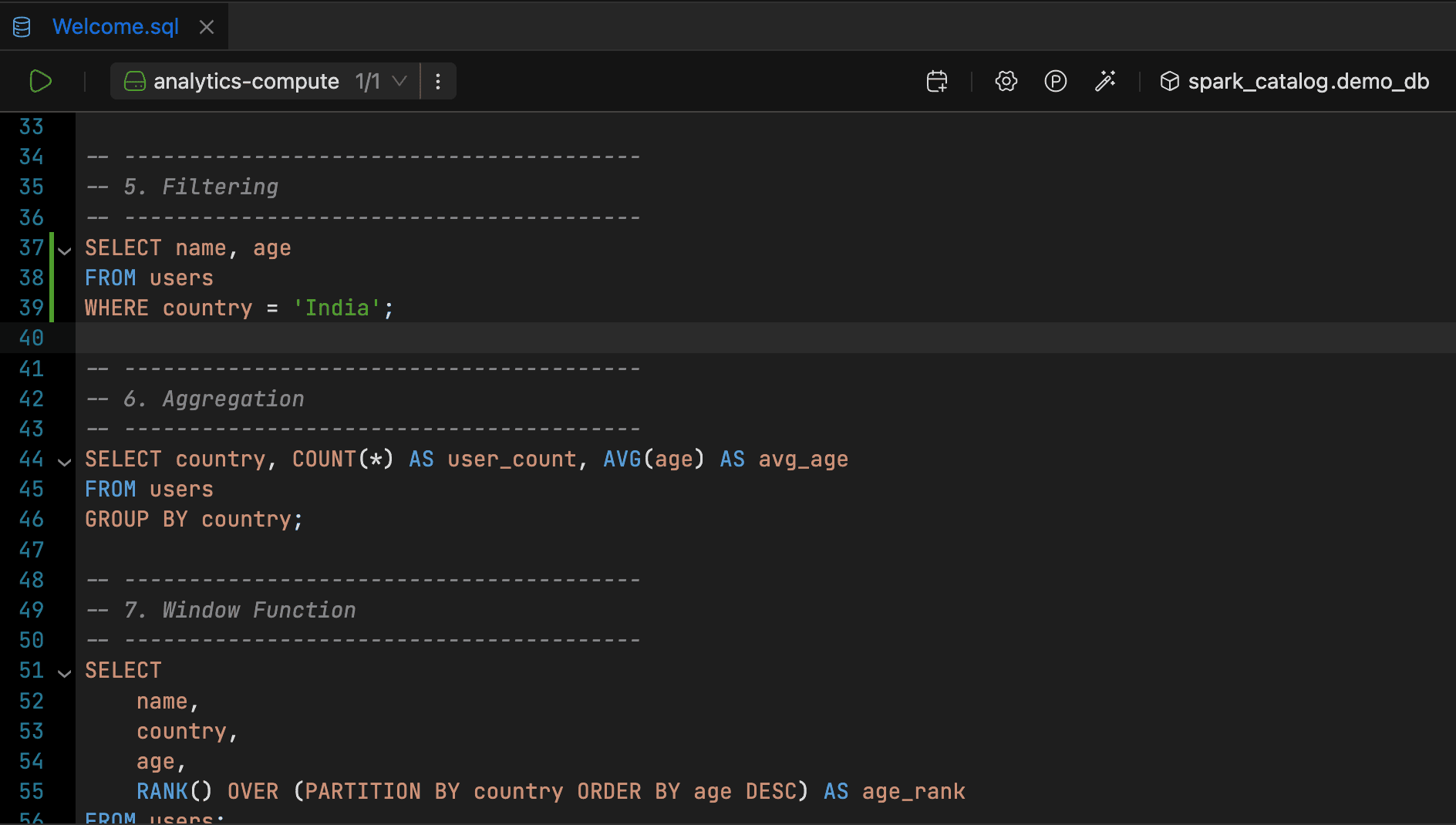Switch to the Welcome.sql tab
The width and height of the screenshot is (1456, 825).
tap(115, 25)
